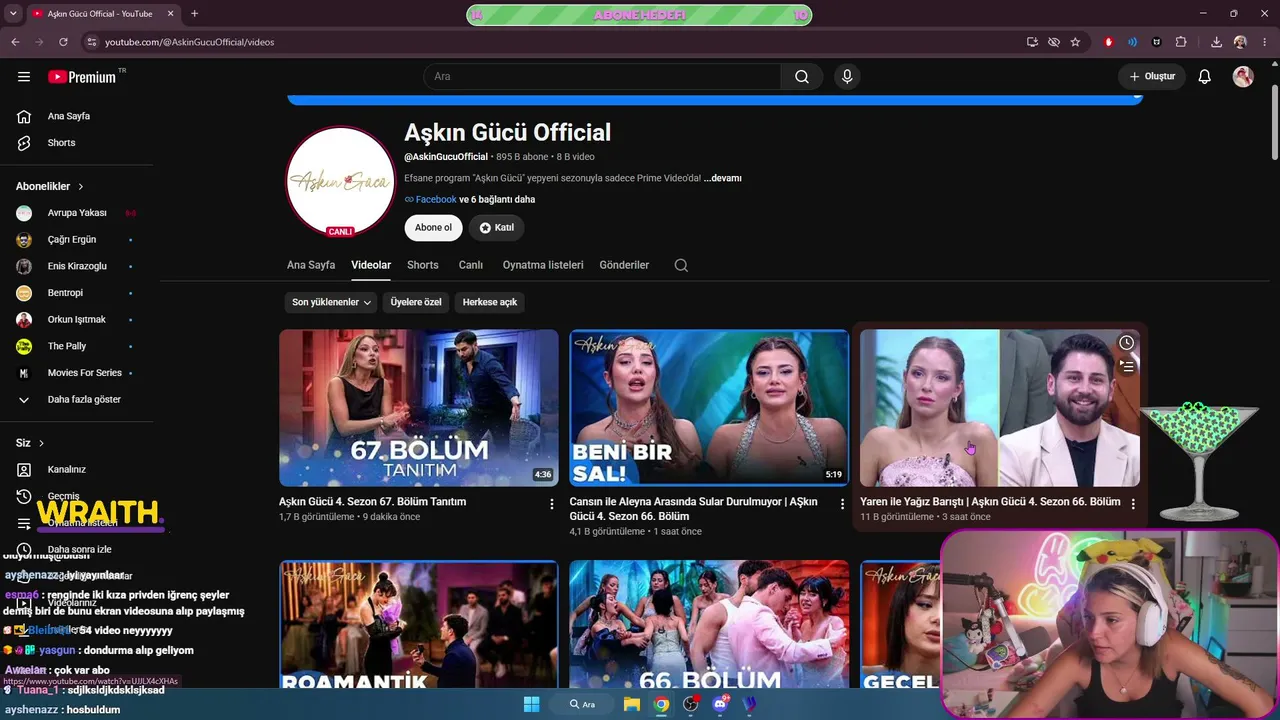This screenshot has width=1280, height=720.
Task: Go back to the previous page
Action: (15, 42)
